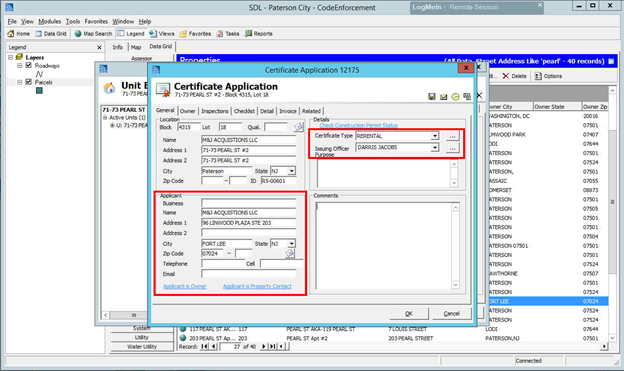
Task: Click the Properties grid vertical scrollbar
Action: point(612,213)
